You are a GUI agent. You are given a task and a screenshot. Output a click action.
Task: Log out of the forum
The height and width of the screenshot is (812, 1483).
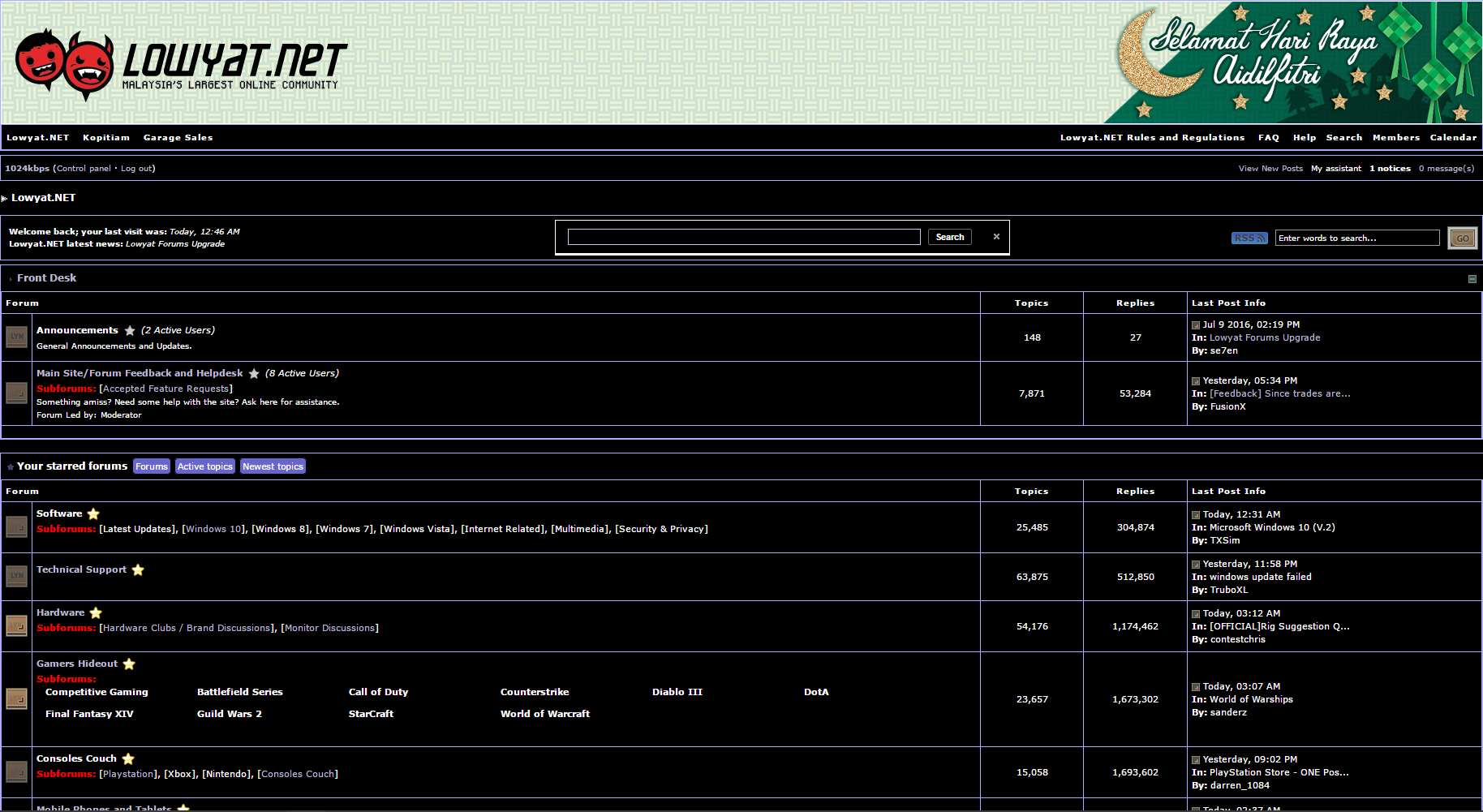[x=136, y=169]
